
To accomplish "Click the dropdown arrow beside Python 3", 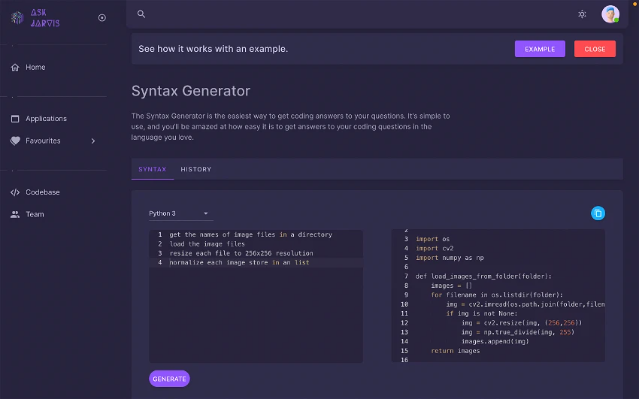I will pyautogui.click(x=206, y=213).
